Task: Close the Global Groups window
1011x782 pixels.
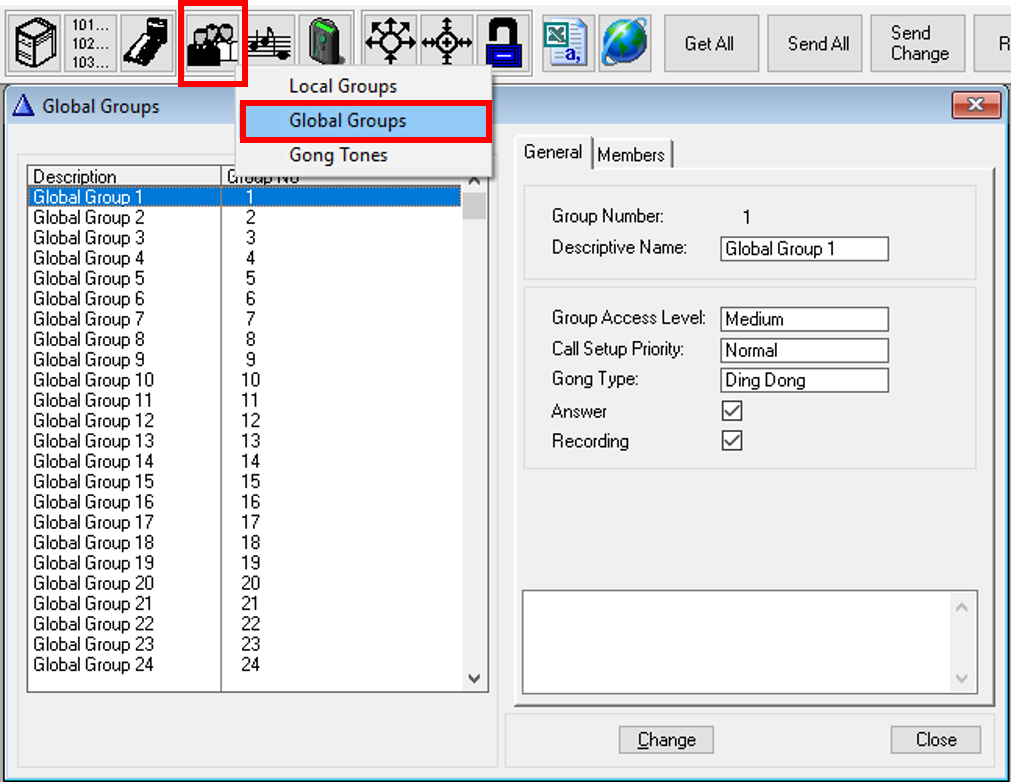Action: point(976,105)
